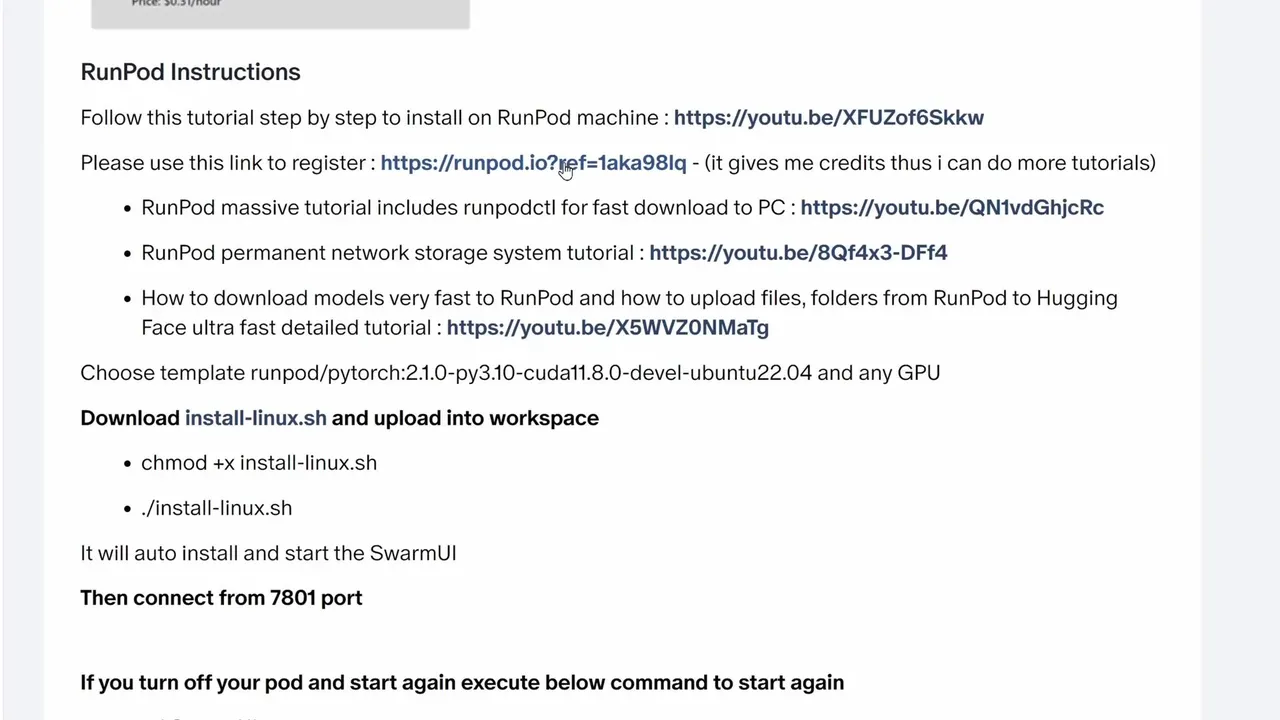The width and height of the screenshot is (1280, 720).
Task: Click the 'Choose template runpod/pytorch' line
Action: (x=510, y=373)
